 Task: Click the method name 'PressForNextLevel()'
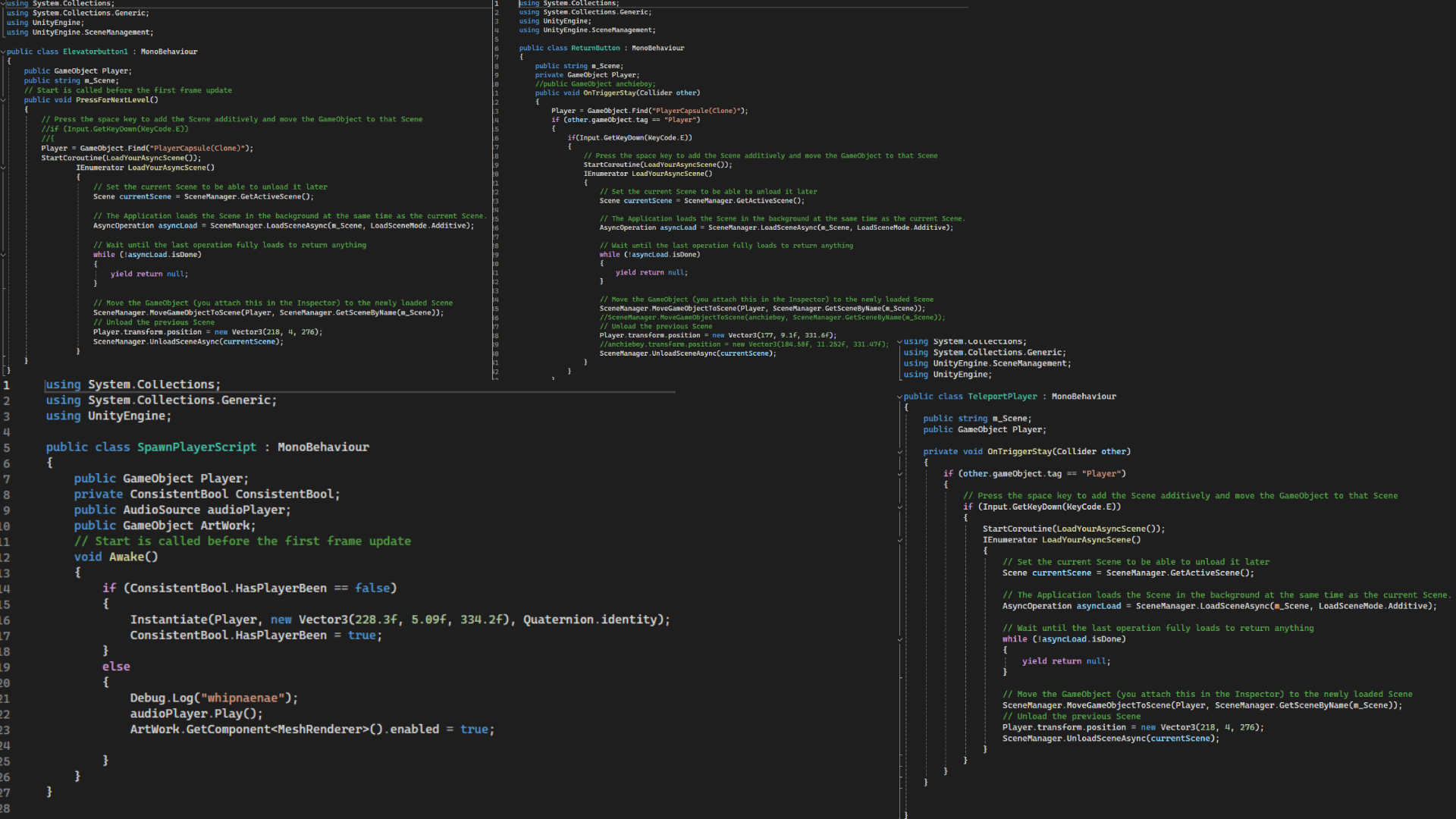[117, 100]
